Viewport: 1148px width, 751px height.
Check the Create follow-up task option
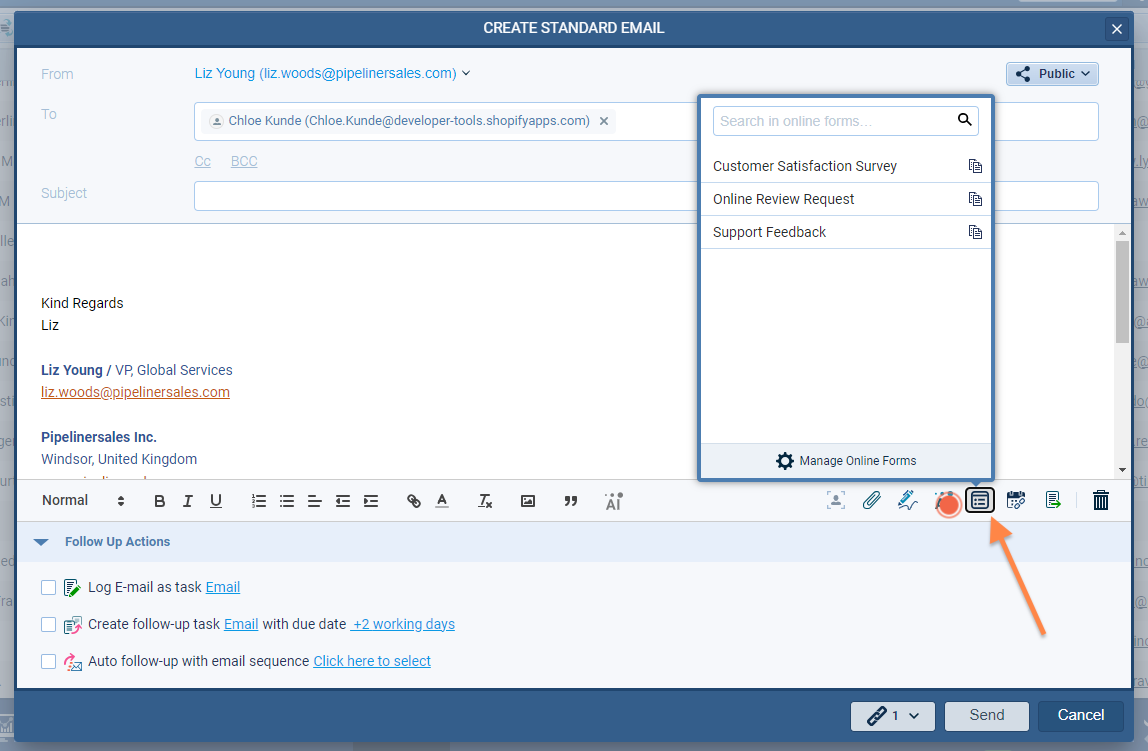(x=49, y=625)
